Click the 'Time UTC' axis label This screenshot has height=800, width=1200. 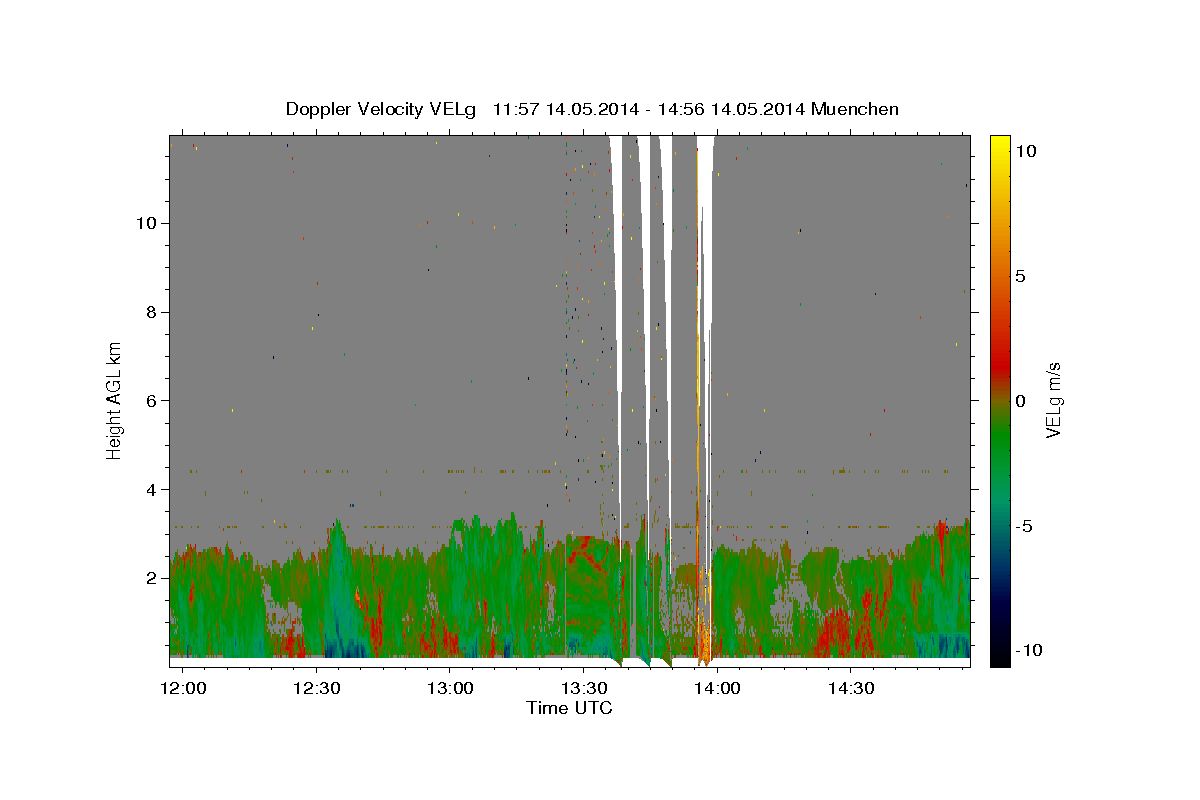[x=569, y=708]
